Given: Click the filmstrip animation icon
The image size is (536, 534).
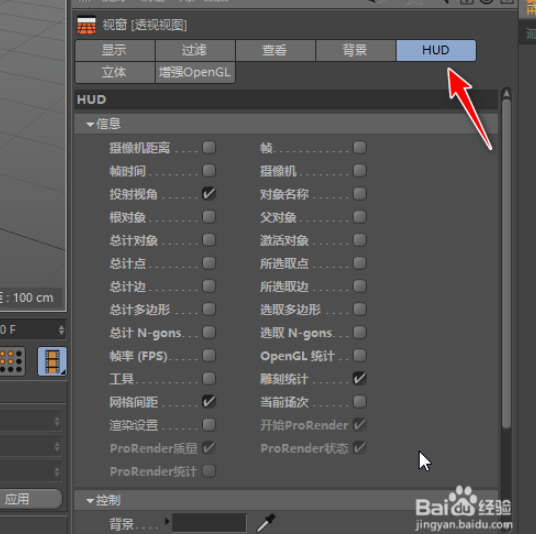Looking at the screenshot, I should (52, 361).
